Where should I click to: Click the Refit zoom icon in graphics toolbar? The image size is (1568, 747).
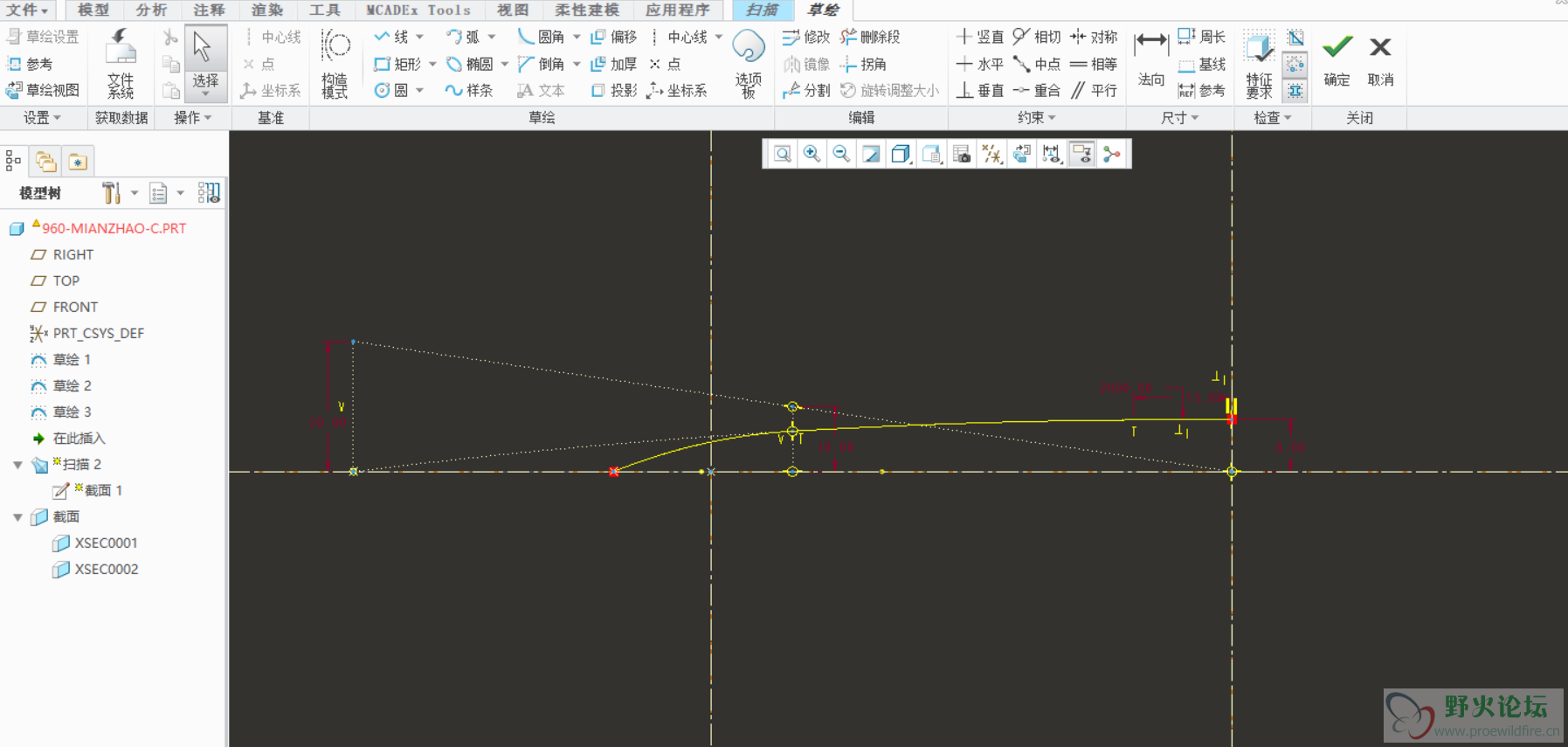(x=783, y=155)
